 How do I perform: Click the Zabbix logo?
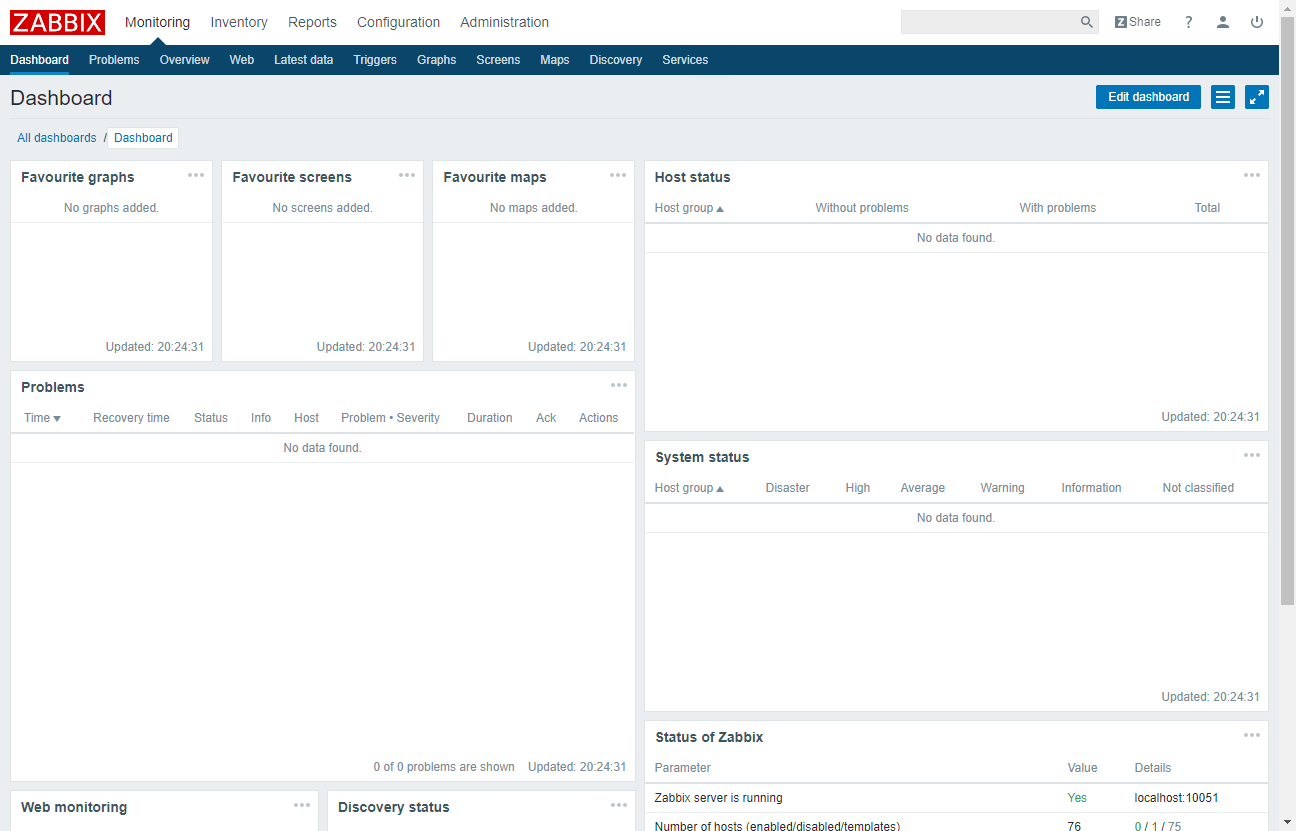58,22
